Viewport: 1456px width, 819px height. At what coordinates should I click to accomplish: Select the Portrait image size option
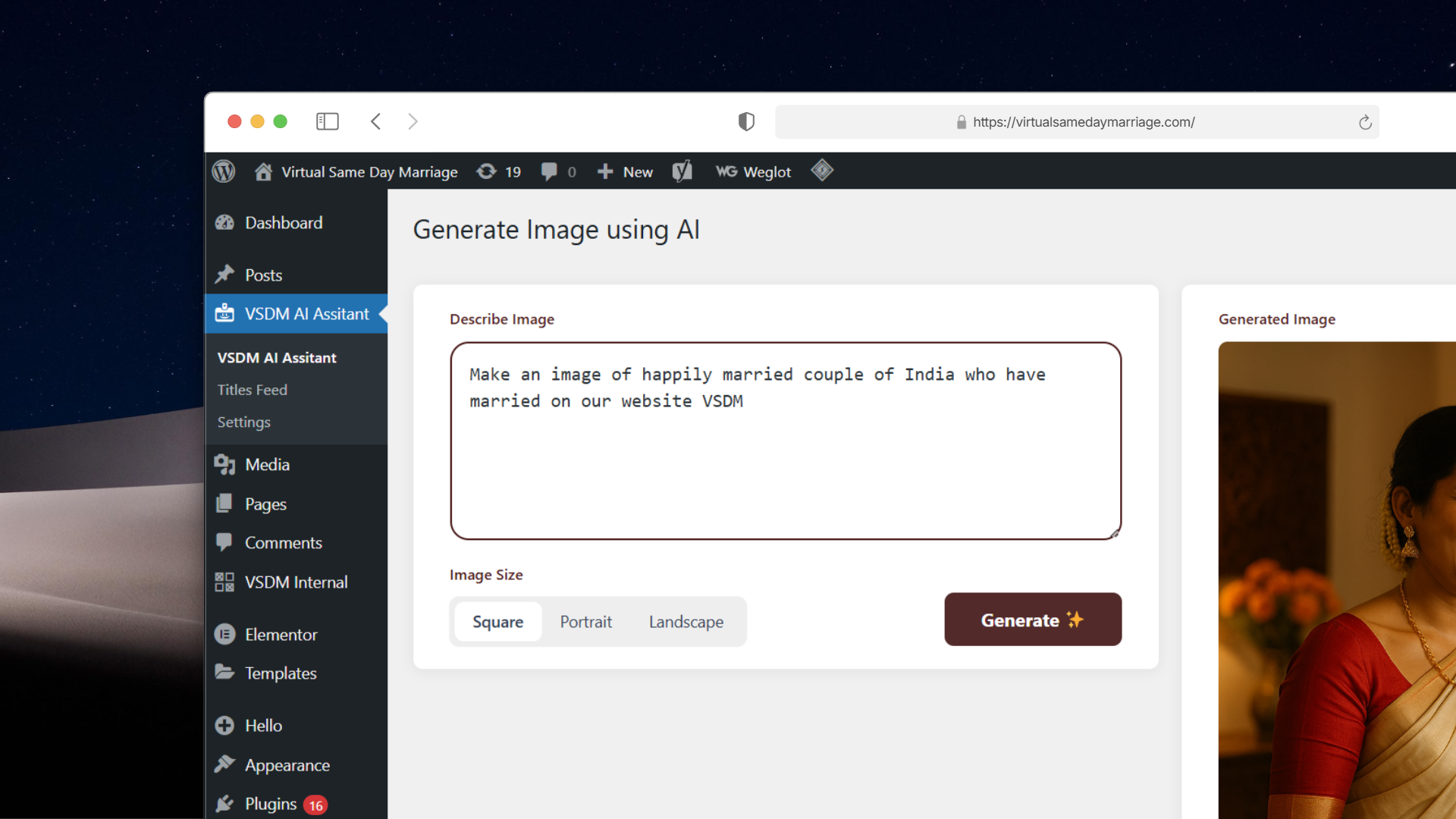pyautogui.click(x=585, y=622)
